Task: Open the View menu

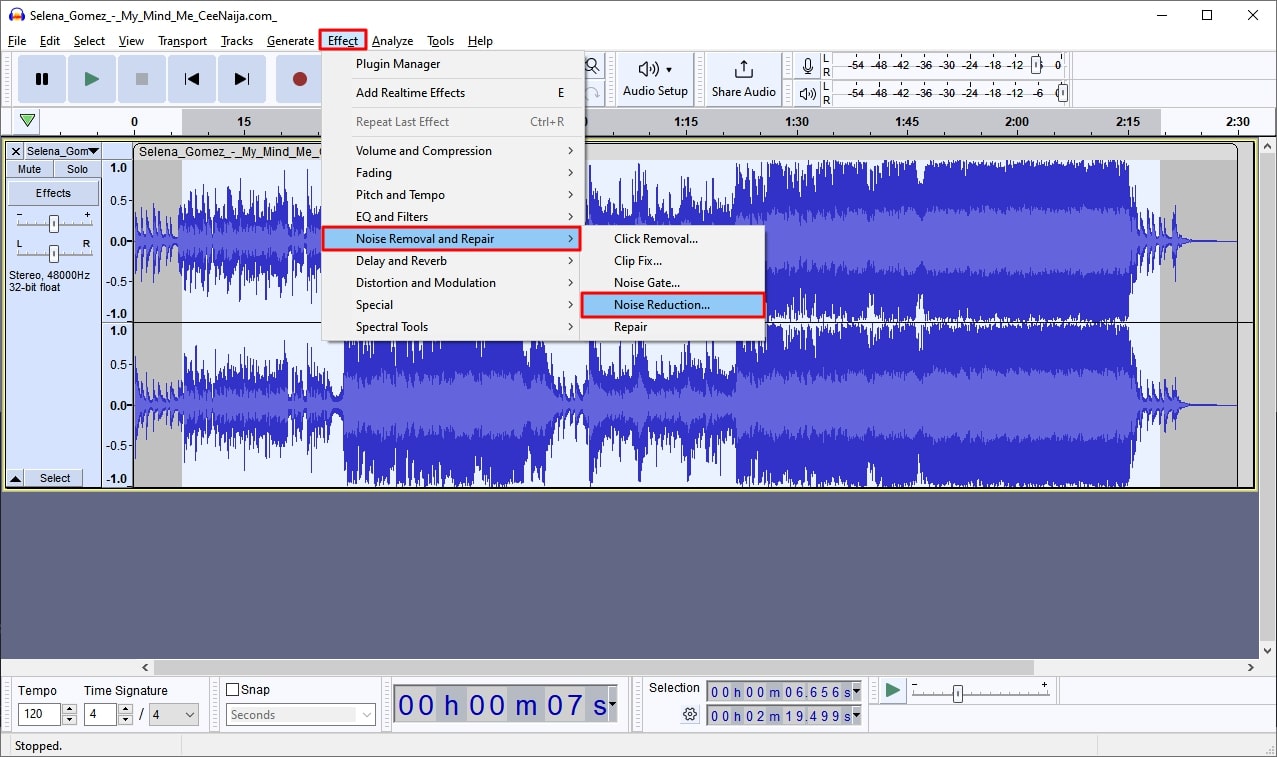Action: coord(131,41)
